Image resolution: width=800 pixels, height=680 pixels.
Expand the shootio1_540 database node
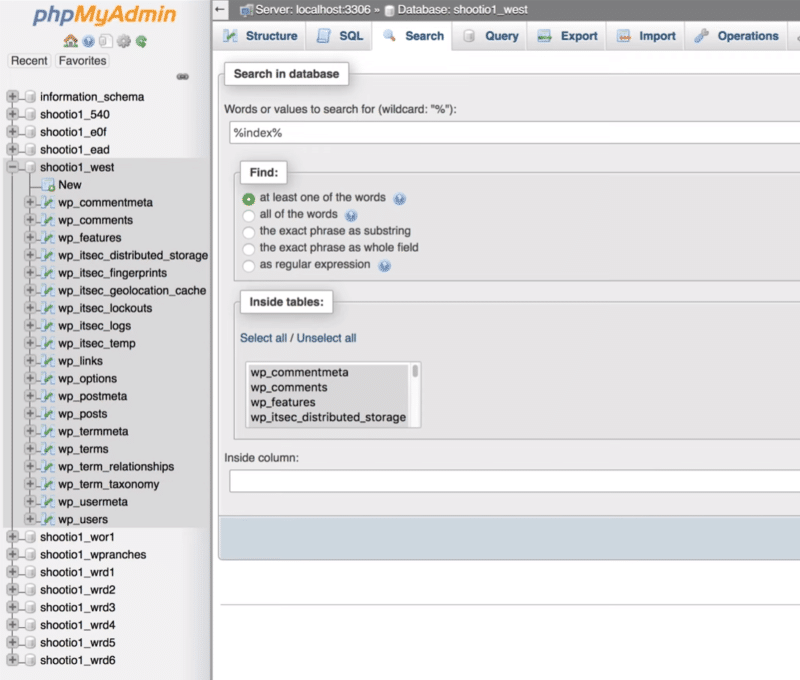pos(12,114)
